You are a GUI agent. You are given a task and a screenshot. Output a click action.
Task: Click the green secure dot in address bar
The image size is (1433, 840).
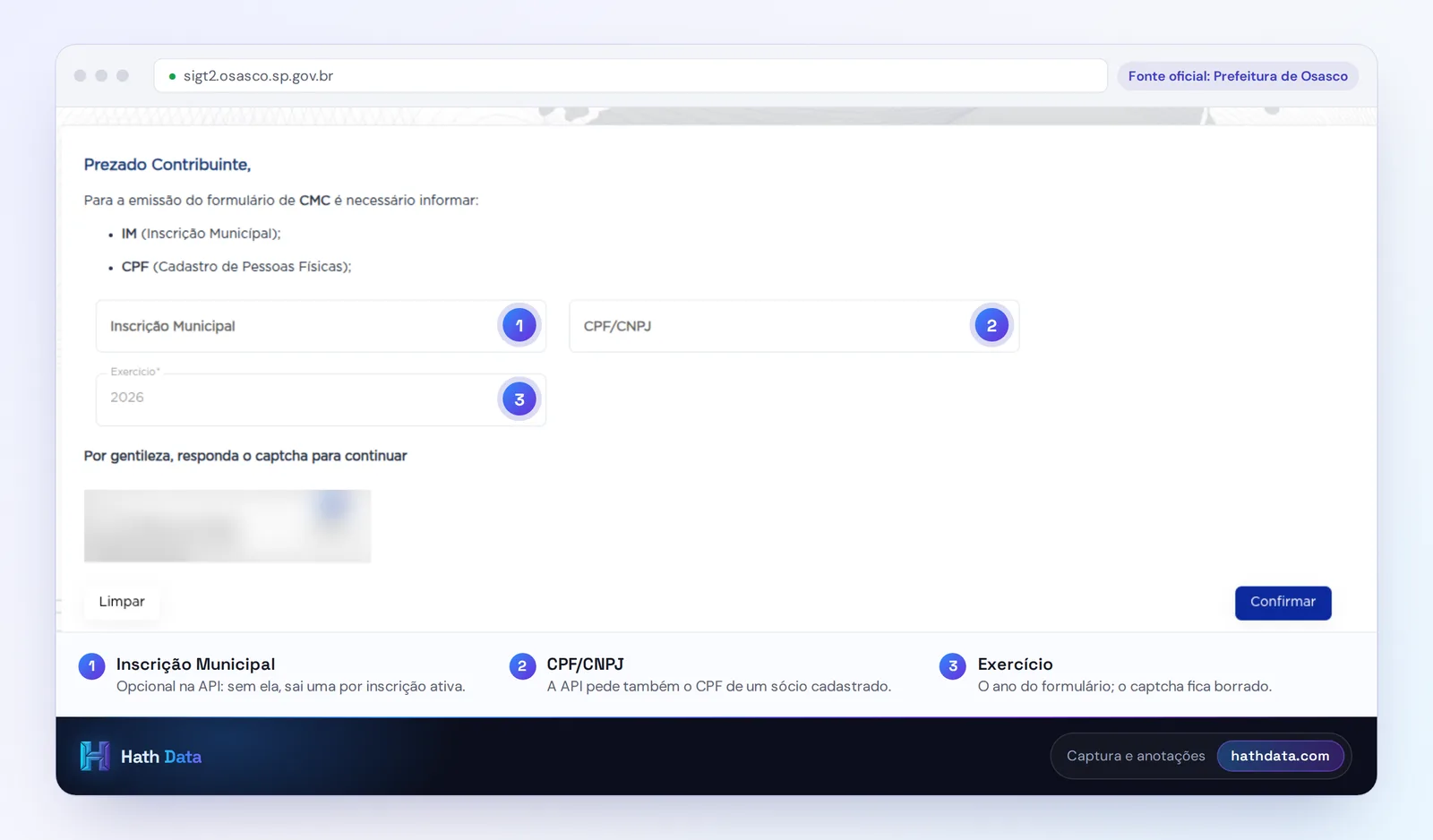(x=172, y=77)
